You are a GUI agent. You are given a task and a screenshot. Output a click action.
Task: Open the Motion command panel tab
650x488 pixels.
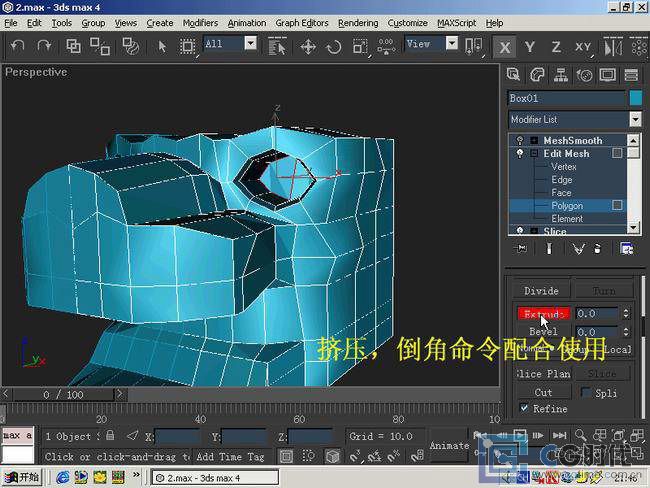coord(585,75)
